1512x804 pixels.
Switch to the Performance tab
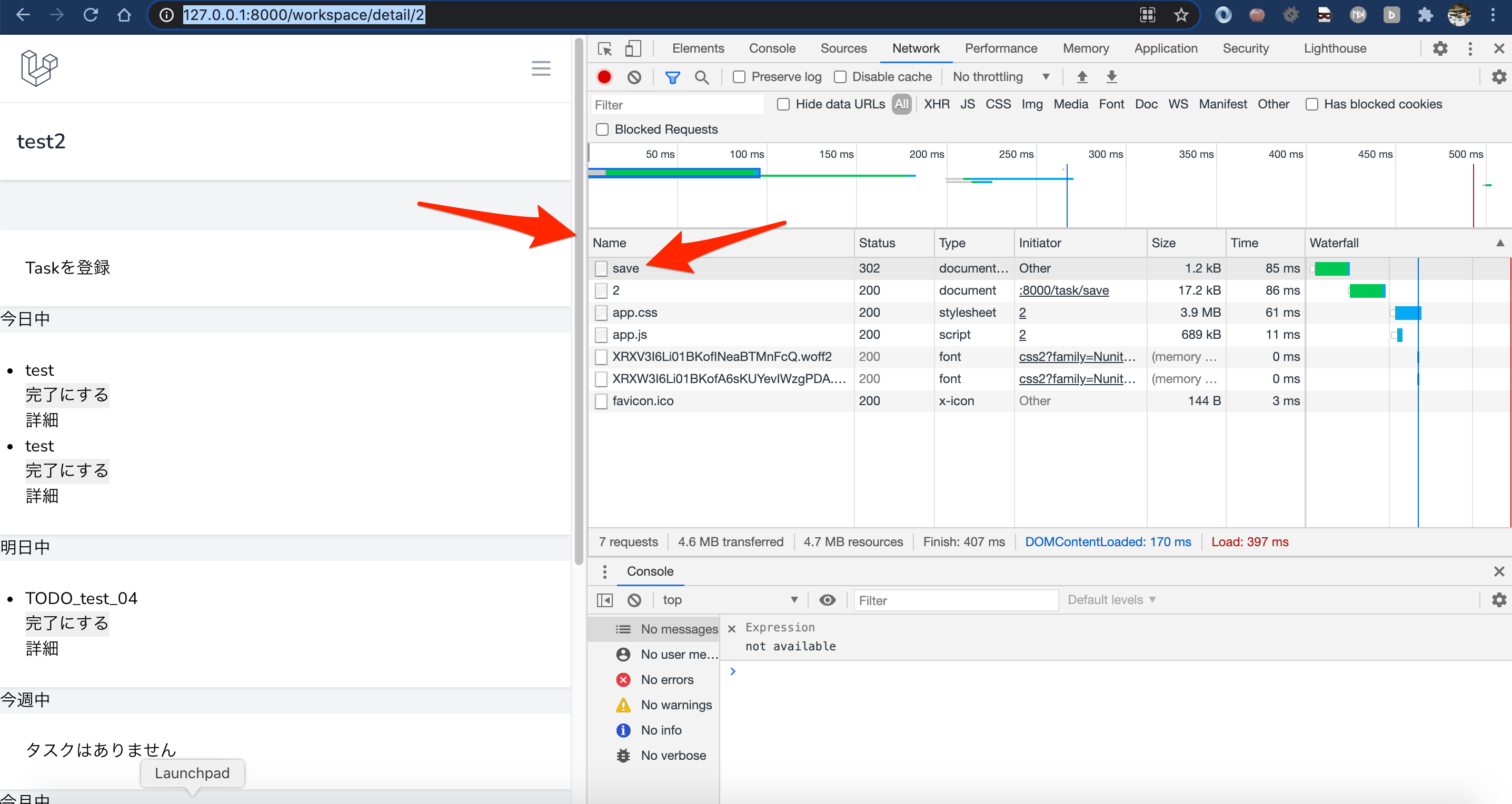pyautogui.click(x=1001, y=48)
